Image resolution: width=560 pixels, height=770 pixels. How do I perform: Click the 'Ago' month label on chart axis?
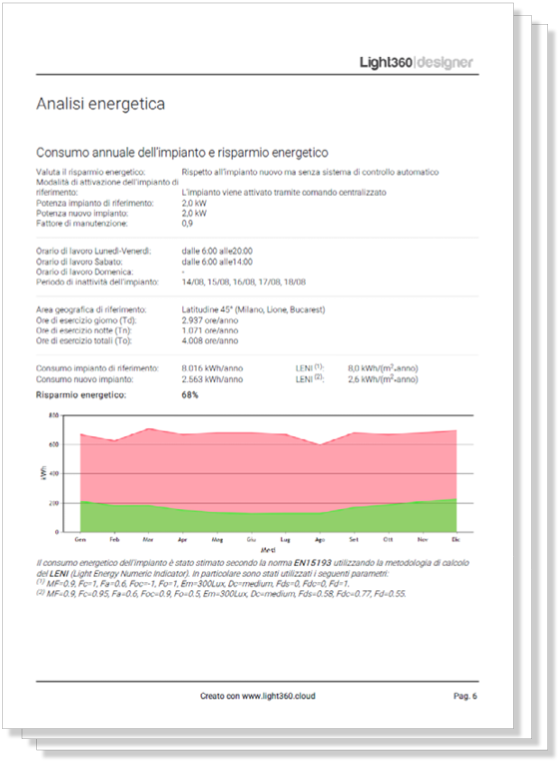pos(320,540)
